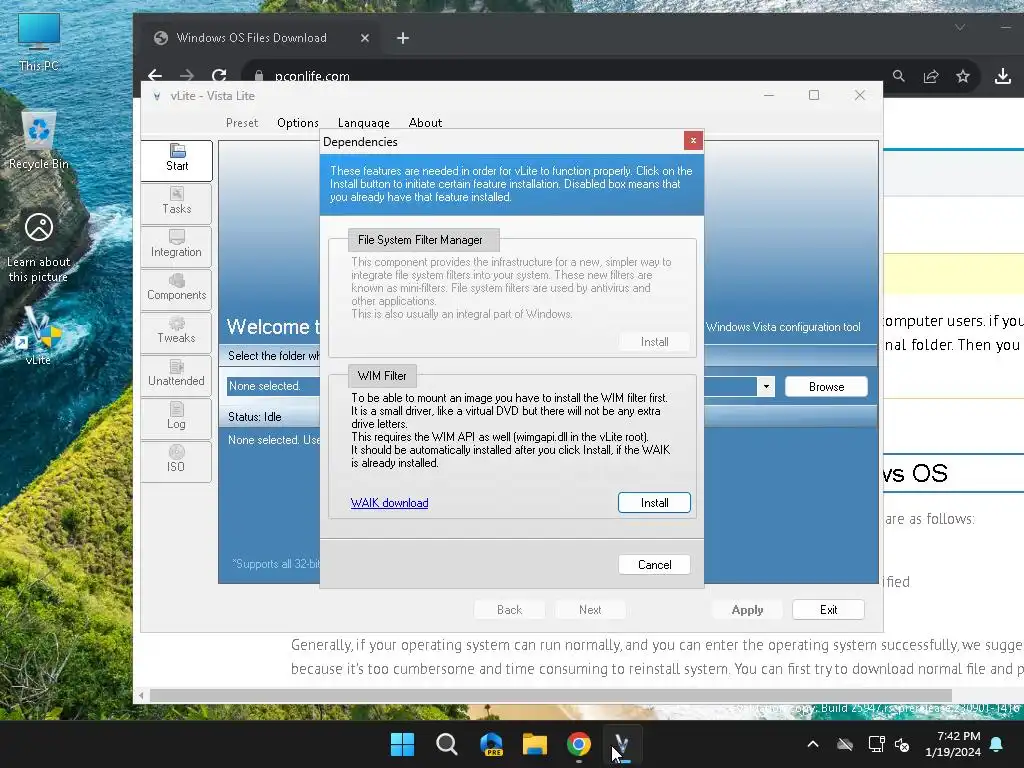Open the Components section in vLite sidebar

pos(176,289)
